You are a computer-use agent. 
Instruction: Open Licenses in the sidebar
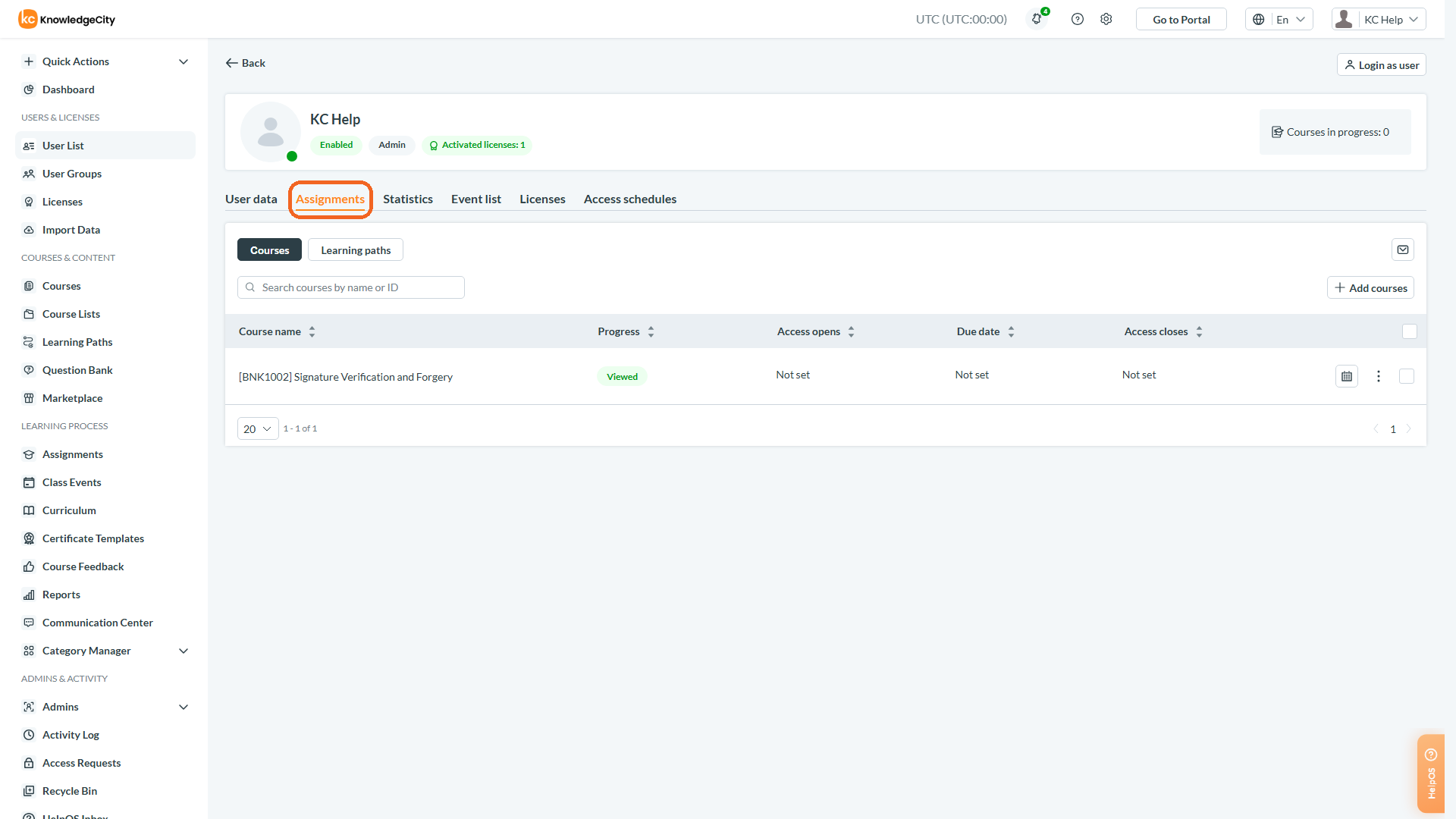coord(105,202)
